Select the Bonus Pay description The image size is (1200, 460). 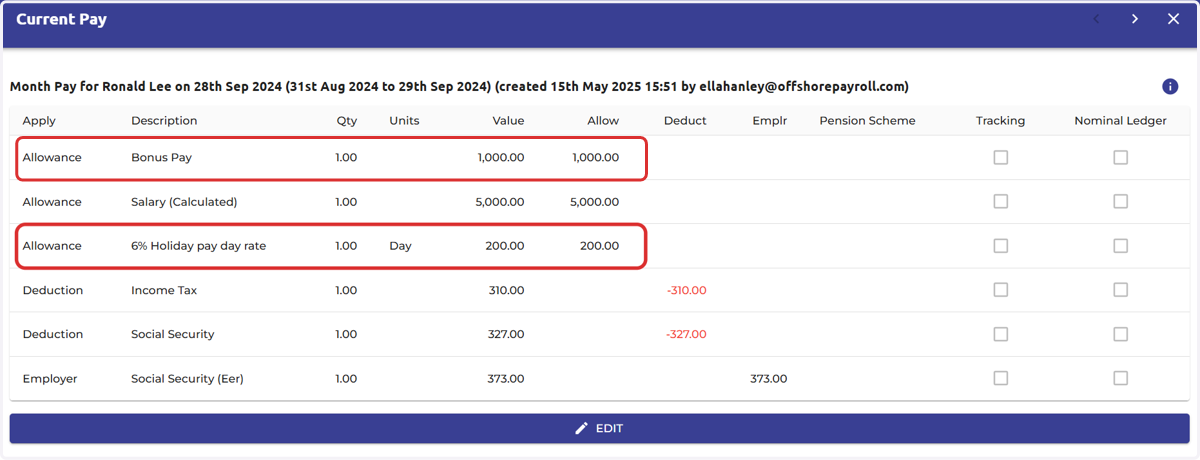point(161,158)
